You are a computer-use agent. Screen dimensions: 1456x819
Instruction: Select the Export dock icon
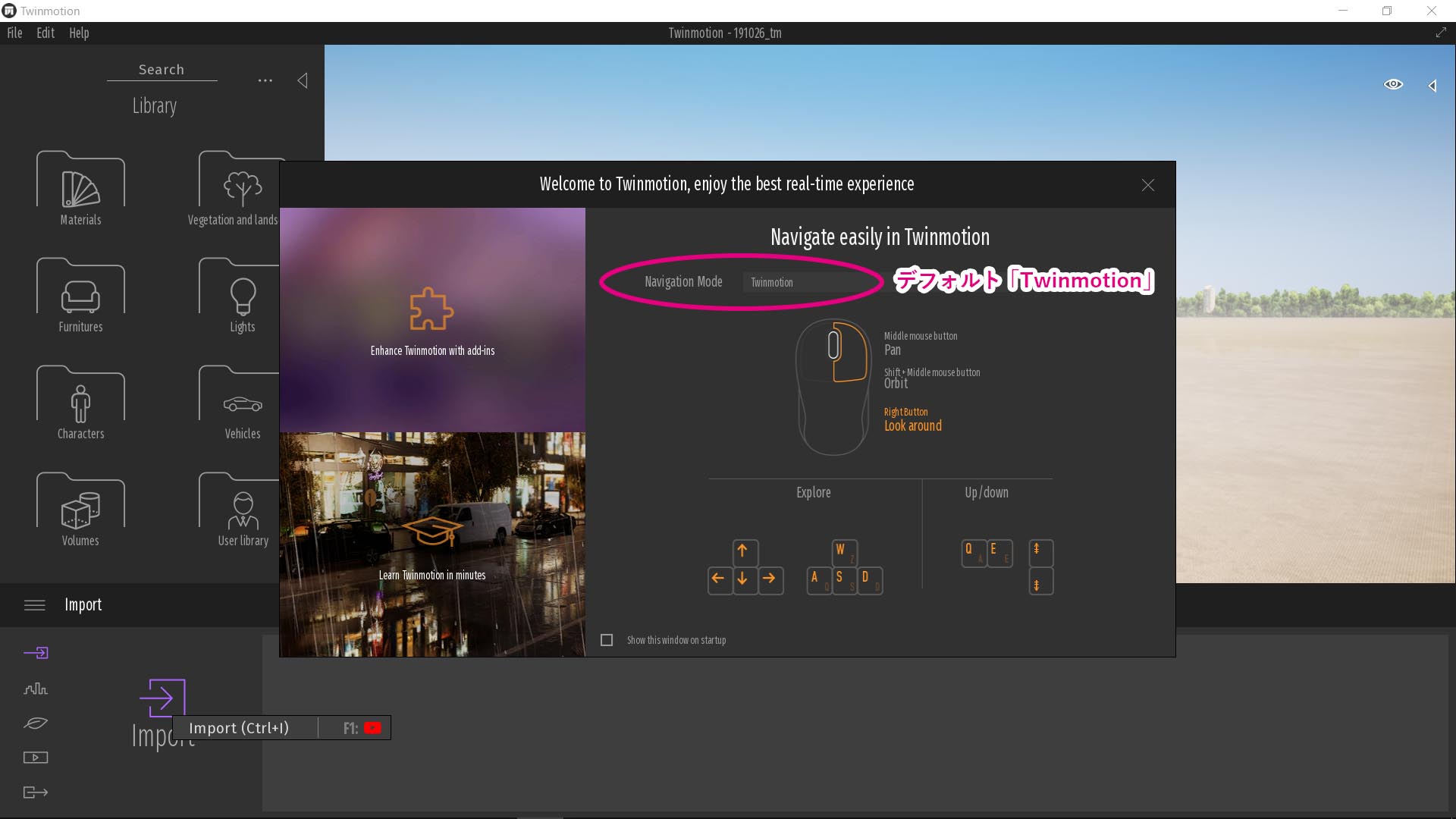[x=36, y=792]
